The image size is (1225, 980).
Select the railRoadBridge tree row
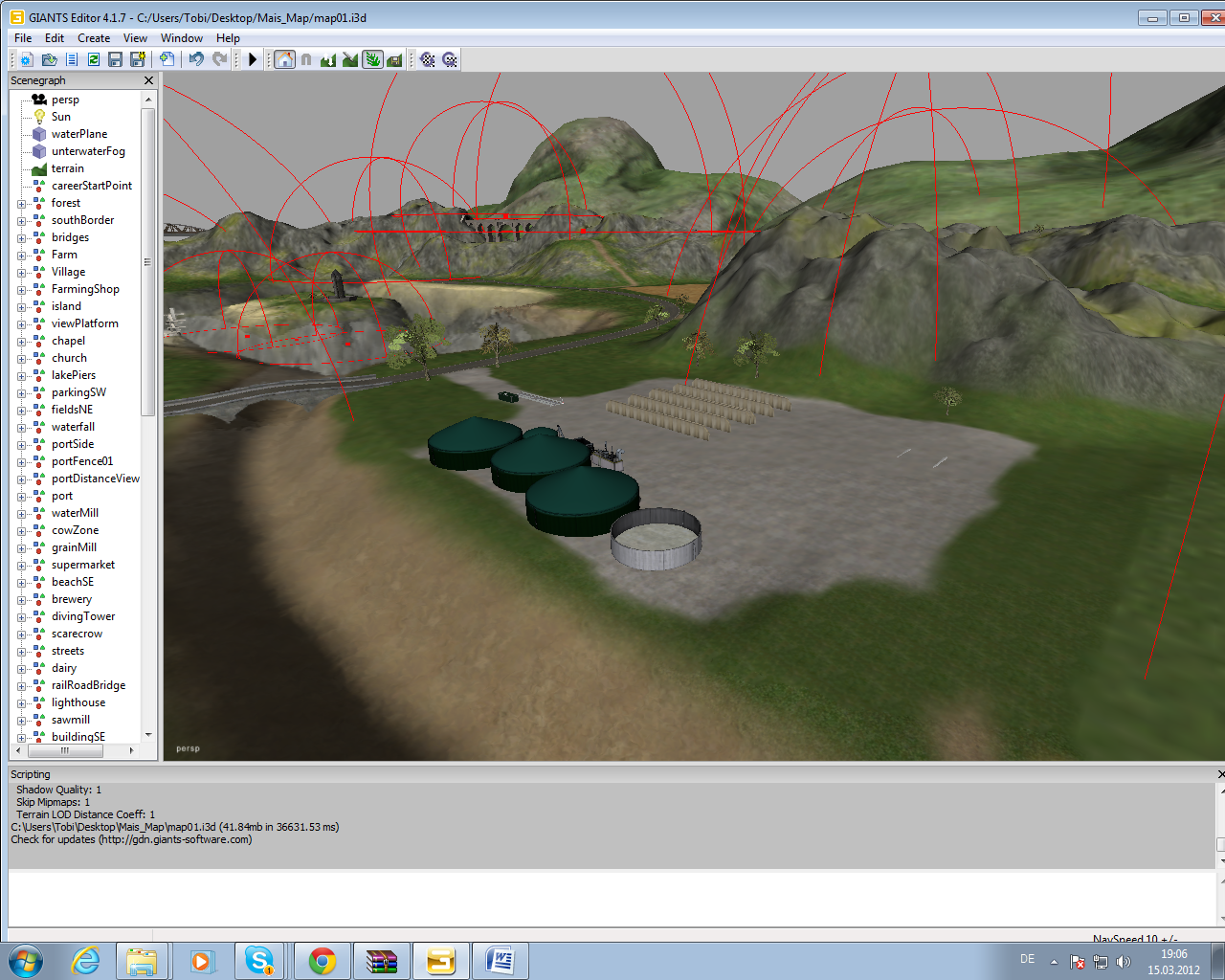pos(88,685)
